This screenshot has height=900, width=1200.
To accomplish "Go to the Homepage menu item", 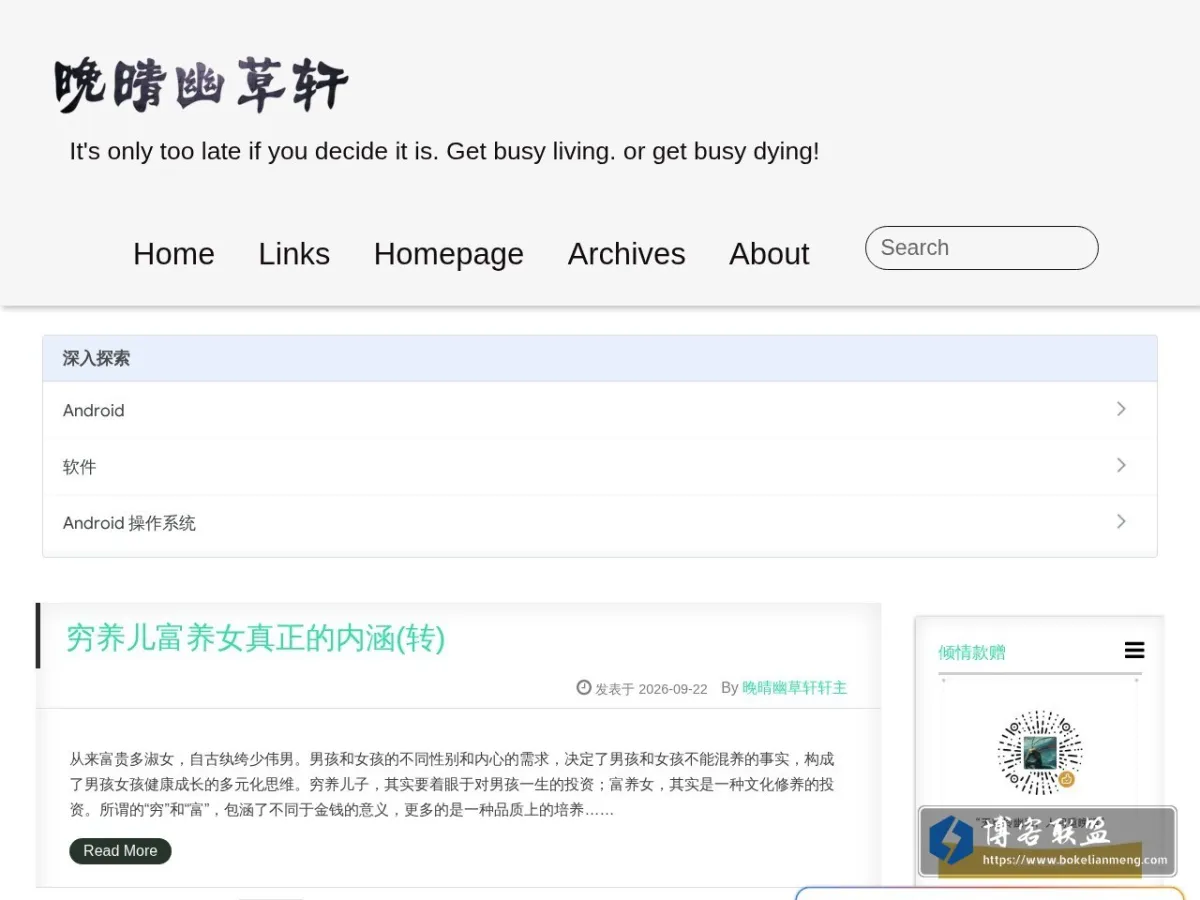I will pyautogui.click(x=449, y=254).
